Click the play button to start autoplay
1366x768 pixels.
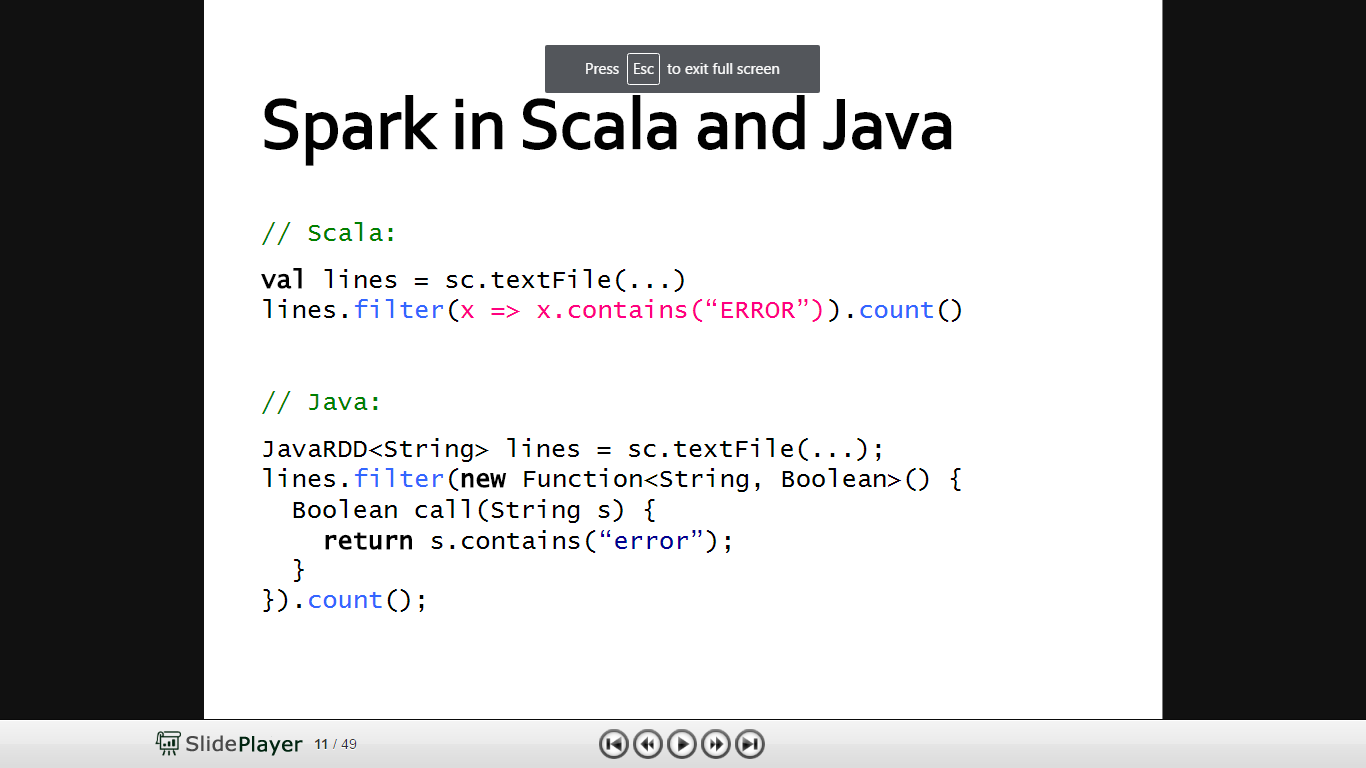click(682, 744)
